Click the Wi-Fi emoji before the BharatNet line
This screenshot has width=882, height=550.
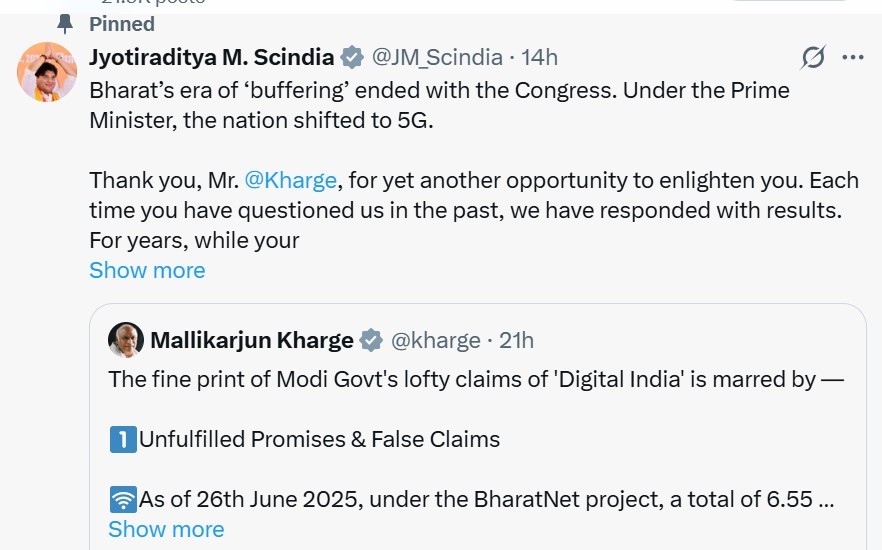[x=122, y=499]
